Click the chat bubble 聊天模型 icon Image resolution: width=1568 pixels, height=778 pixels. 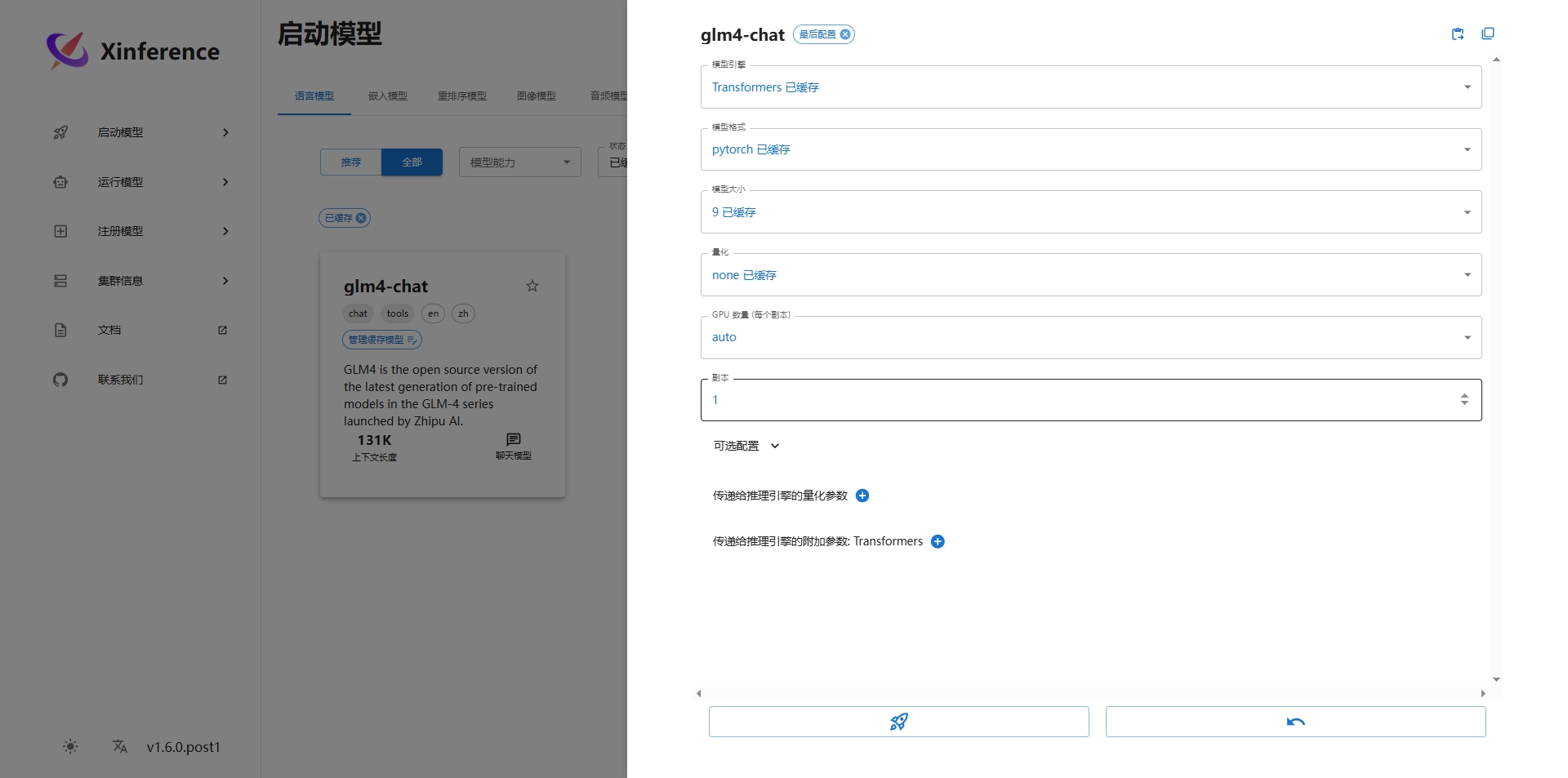tap(514, 439)
